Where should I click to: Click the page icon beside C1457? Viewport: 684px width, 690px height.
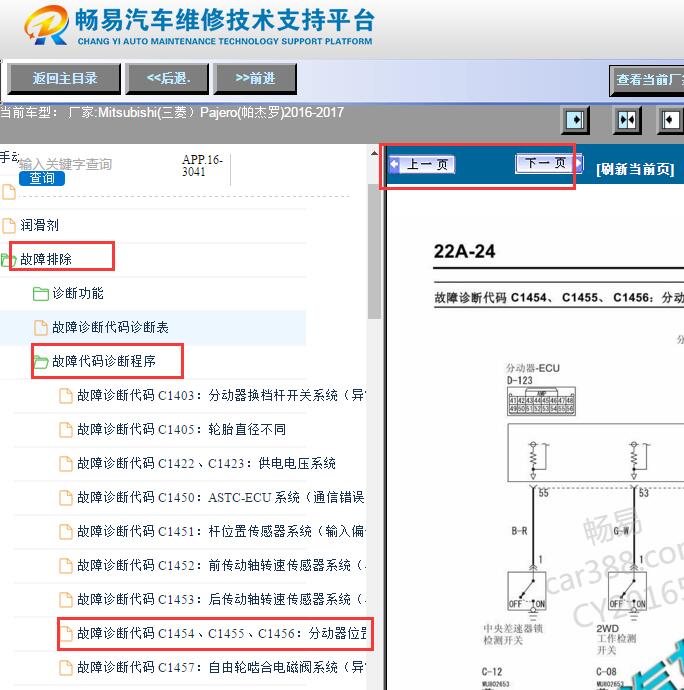tap(66, 668)
